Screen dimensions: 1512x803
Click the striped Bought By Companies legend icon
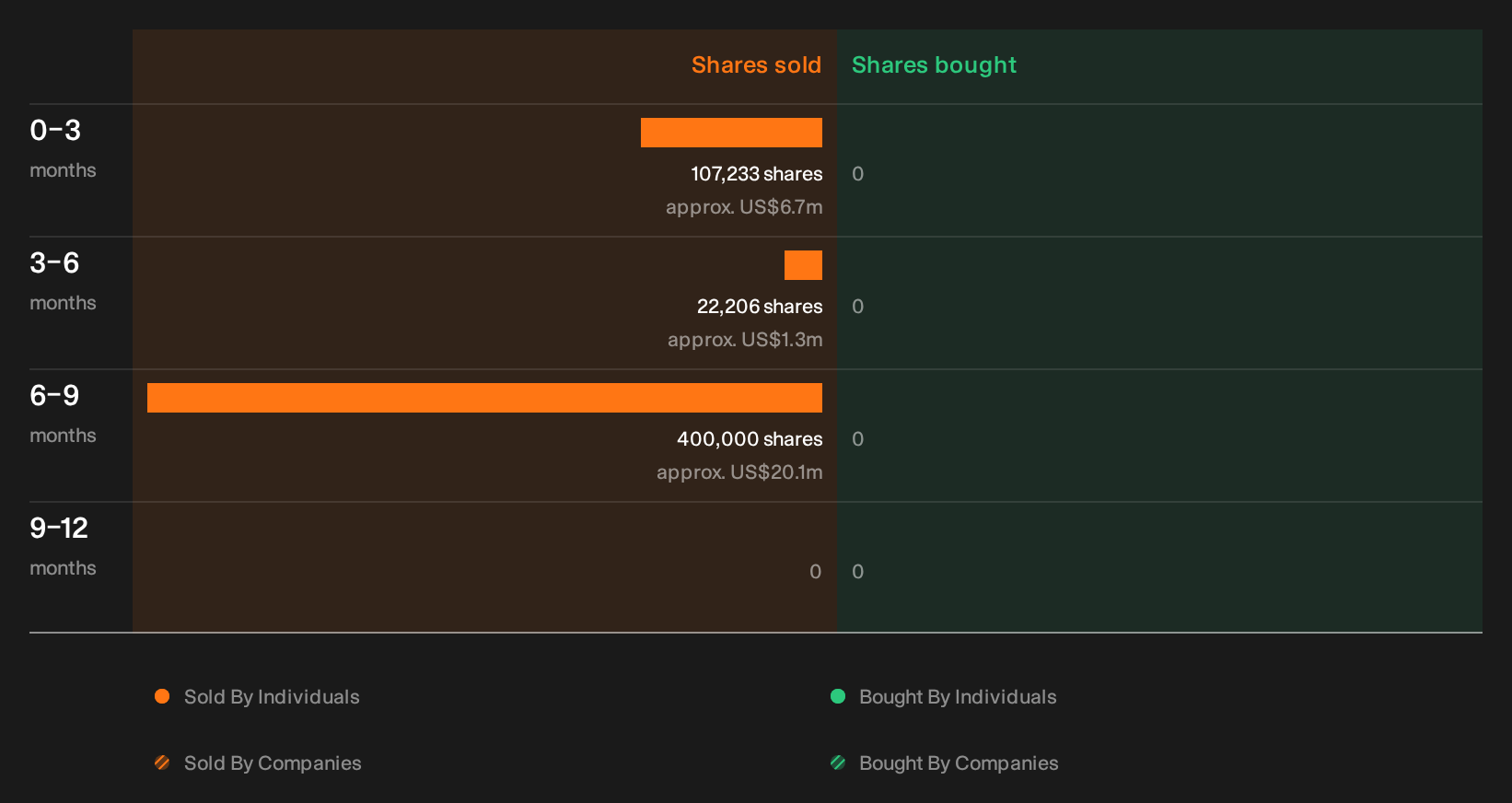(x=838, y=762)
